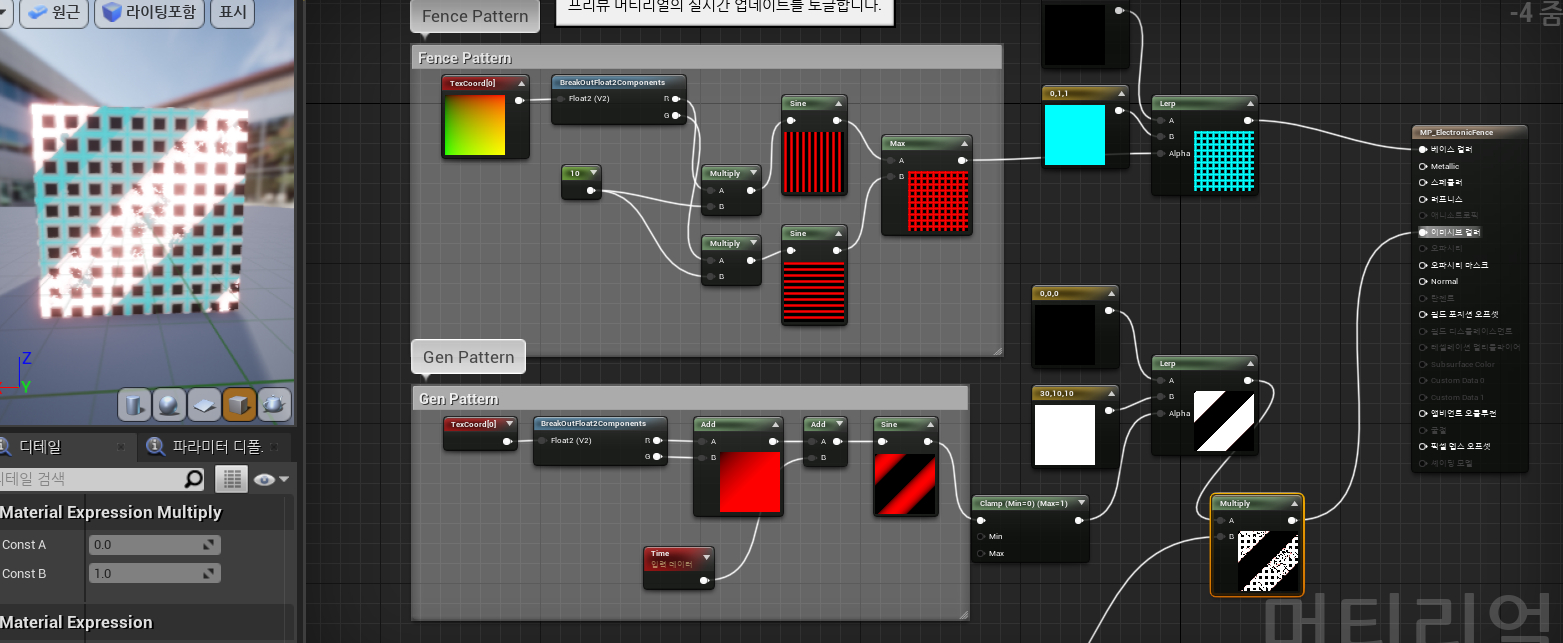This screenshot has width=1563, height=643.
Task: Toggle preview arrow on 30,10,10 node
Action: [x=1111, y=393]
